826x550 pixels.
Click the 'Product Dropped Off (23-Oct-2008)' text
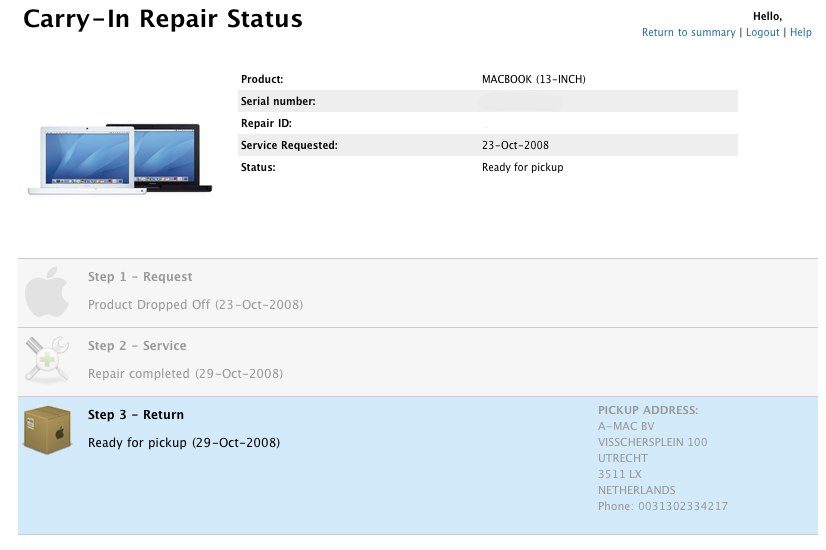195,305
